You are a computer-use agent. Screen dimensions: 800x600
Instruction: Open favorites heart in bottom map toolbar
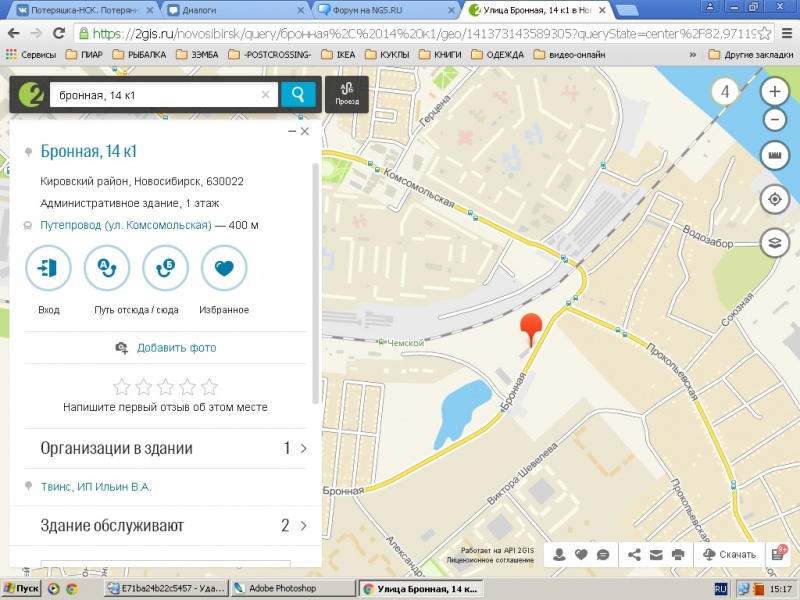click(581, 555)
